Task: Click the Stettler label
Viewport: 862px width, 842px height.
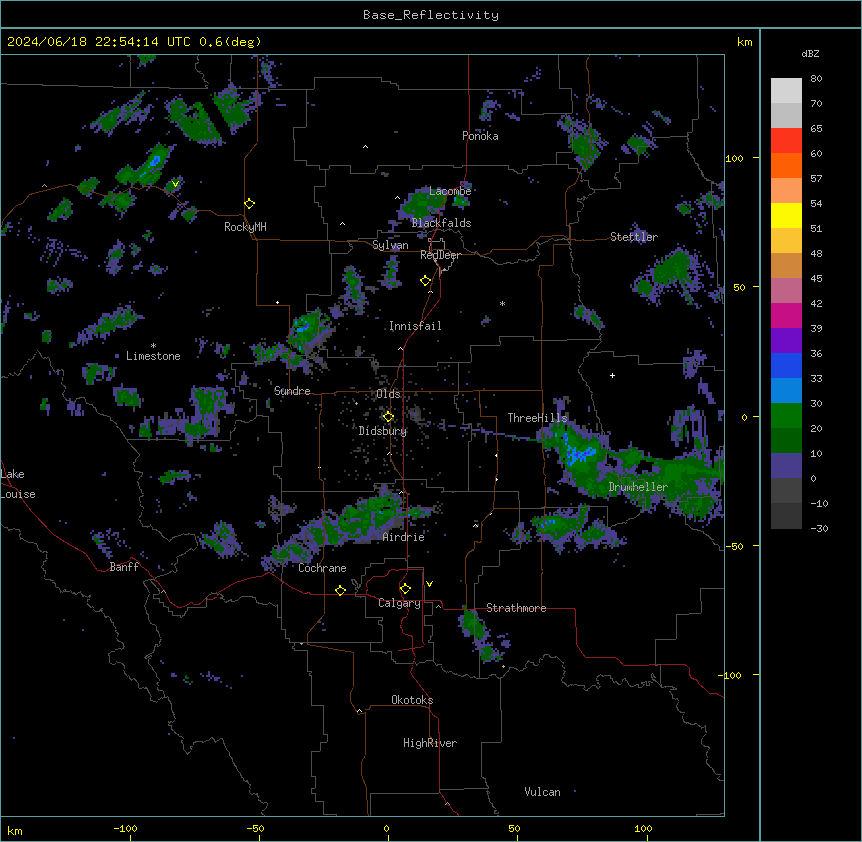Action: [634, 237]
